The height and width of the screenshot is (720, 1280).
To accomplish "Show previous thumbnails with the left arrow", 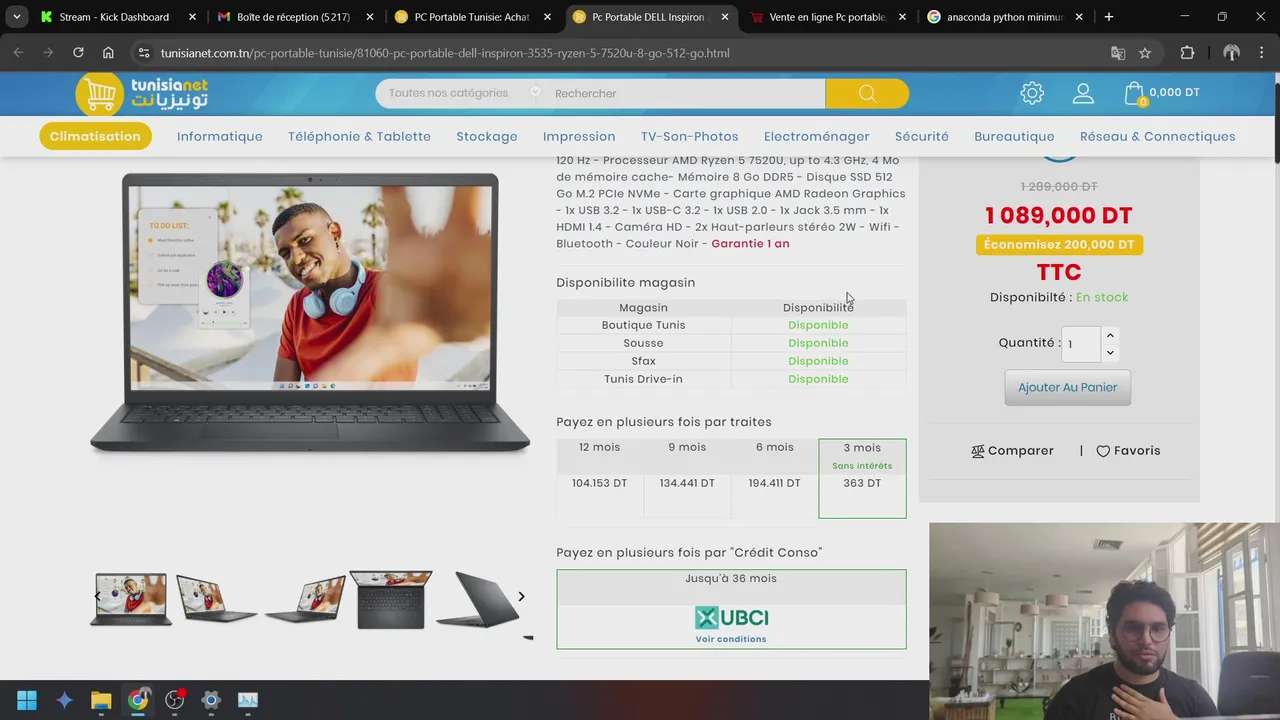I will [97, 597].
